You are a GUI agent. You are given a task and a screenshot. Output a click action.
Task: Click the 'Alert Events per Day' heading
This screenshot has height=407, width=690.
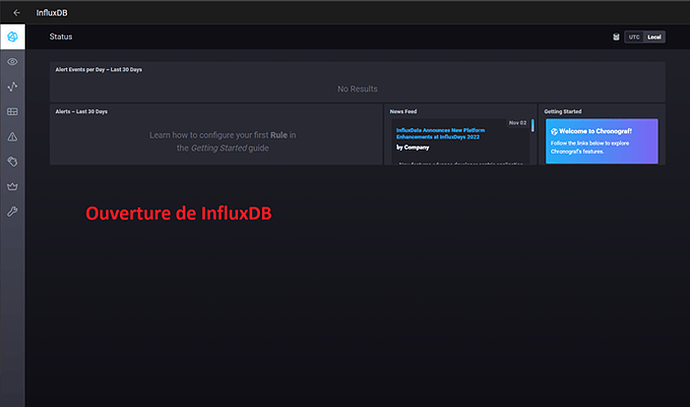tap(99, 70)
